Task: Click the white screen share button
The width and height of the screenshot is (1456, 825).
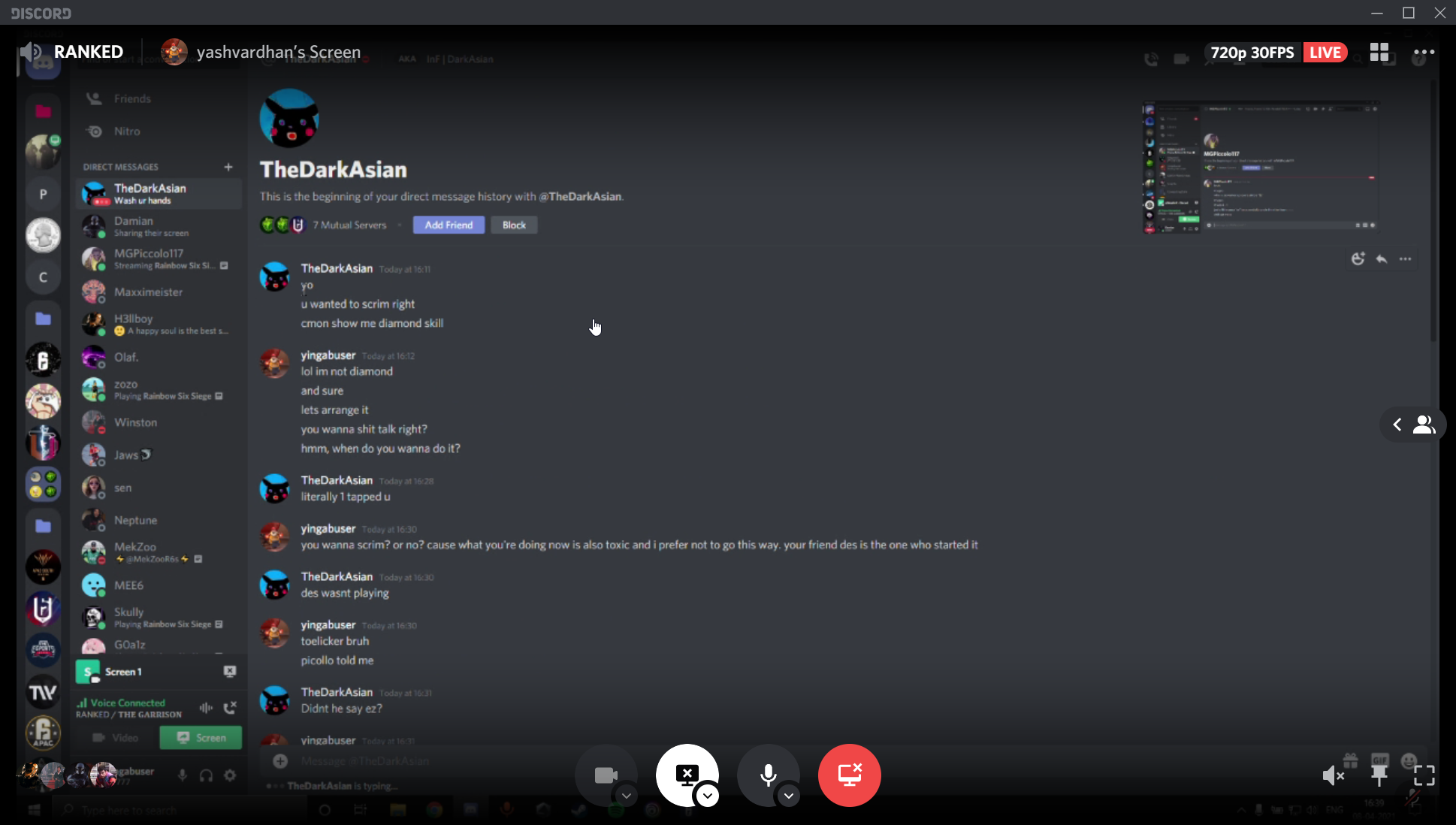Action: coord(686,774)
